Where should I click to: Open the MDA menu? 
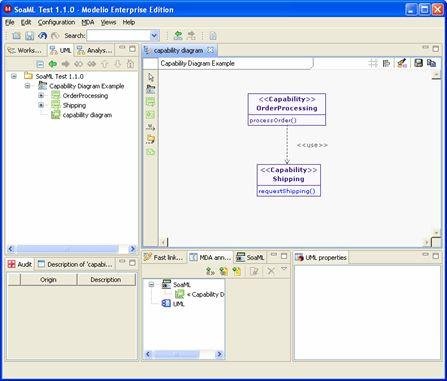[88, 22]
